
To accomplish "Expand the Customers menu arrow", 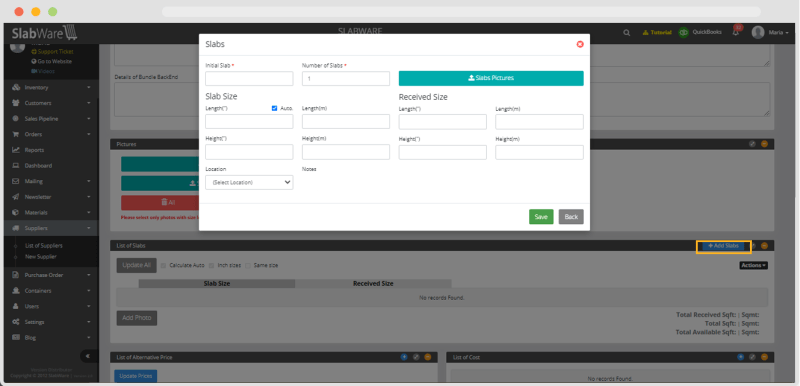I will [89, 103].
